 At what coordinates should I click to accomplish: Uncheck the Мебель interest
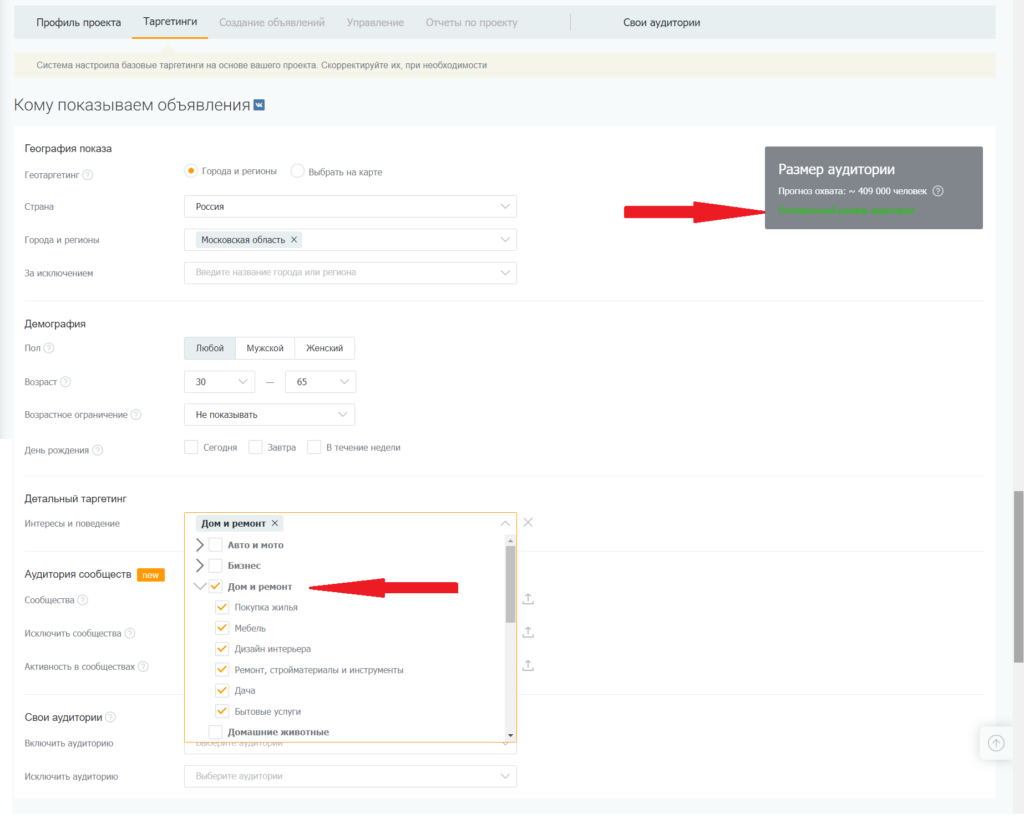point(222,628)
